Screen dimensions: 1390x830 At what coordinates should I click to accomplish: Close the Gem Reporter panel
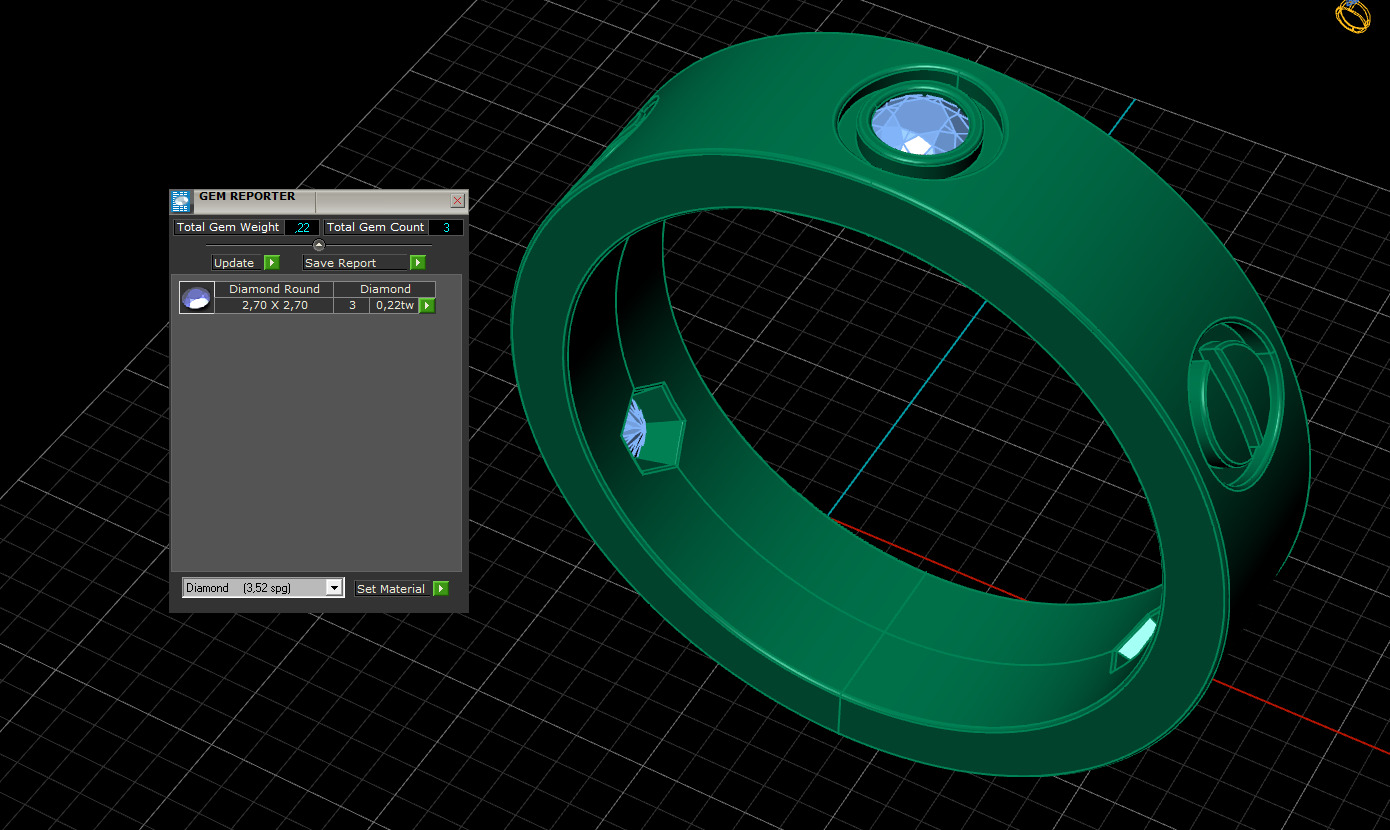tap(457, 201)
